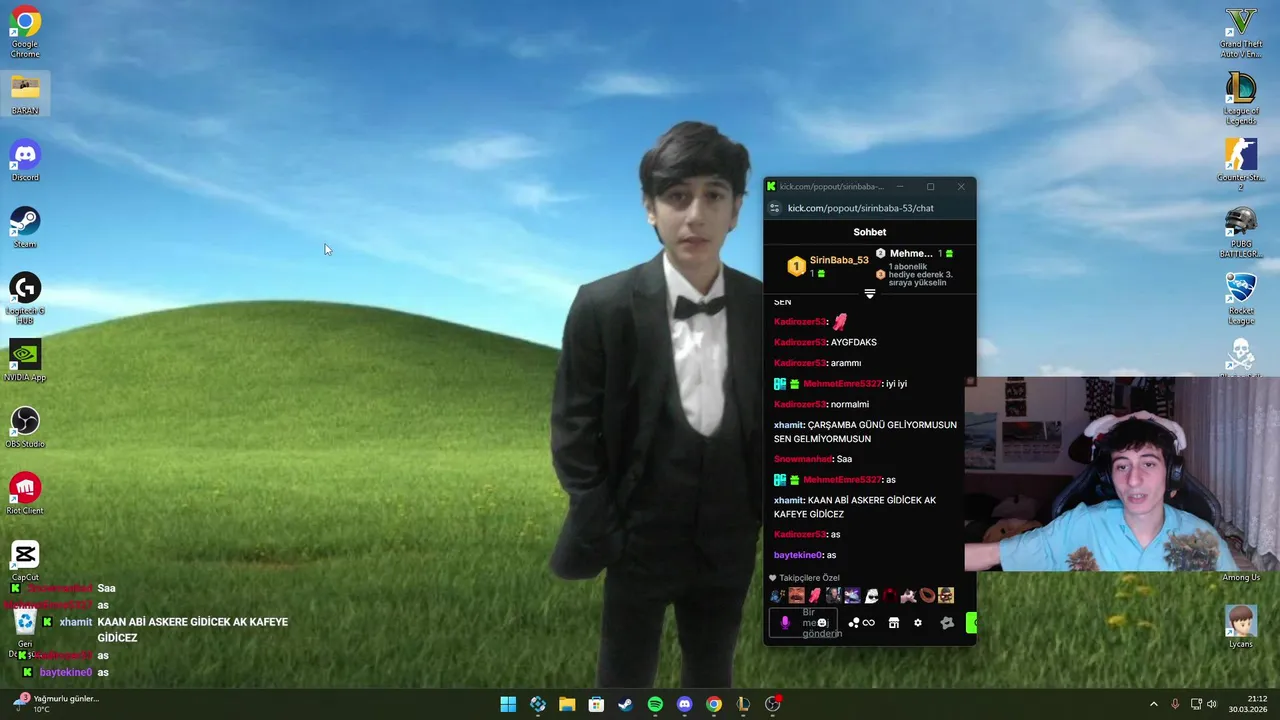Screen dimensions: 1280x720
Task: Open the Rocket League desktop shortcut
Action: (x=1241, y=298)
